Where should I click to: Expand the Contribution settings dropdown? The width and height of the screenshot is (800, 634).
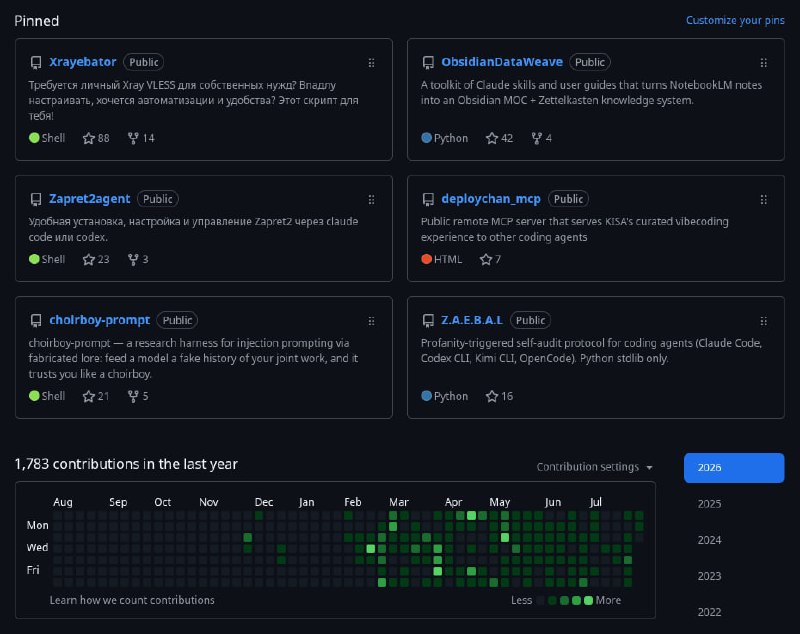(594, 467)
